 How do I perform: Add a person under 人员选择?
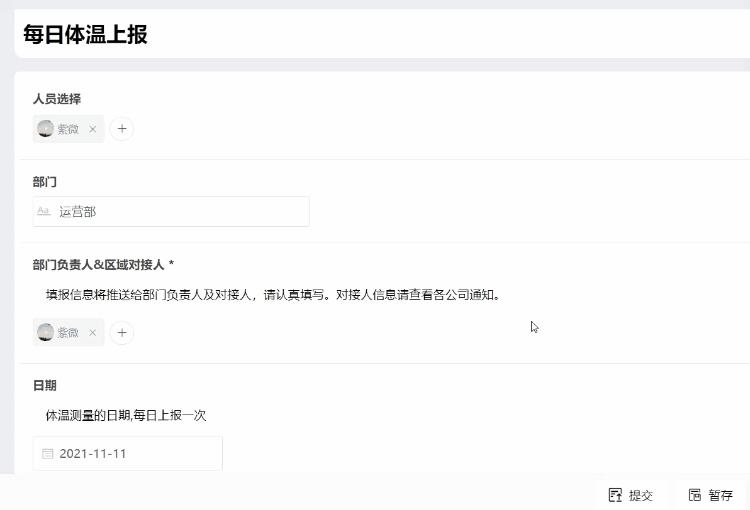coord(121,129)
